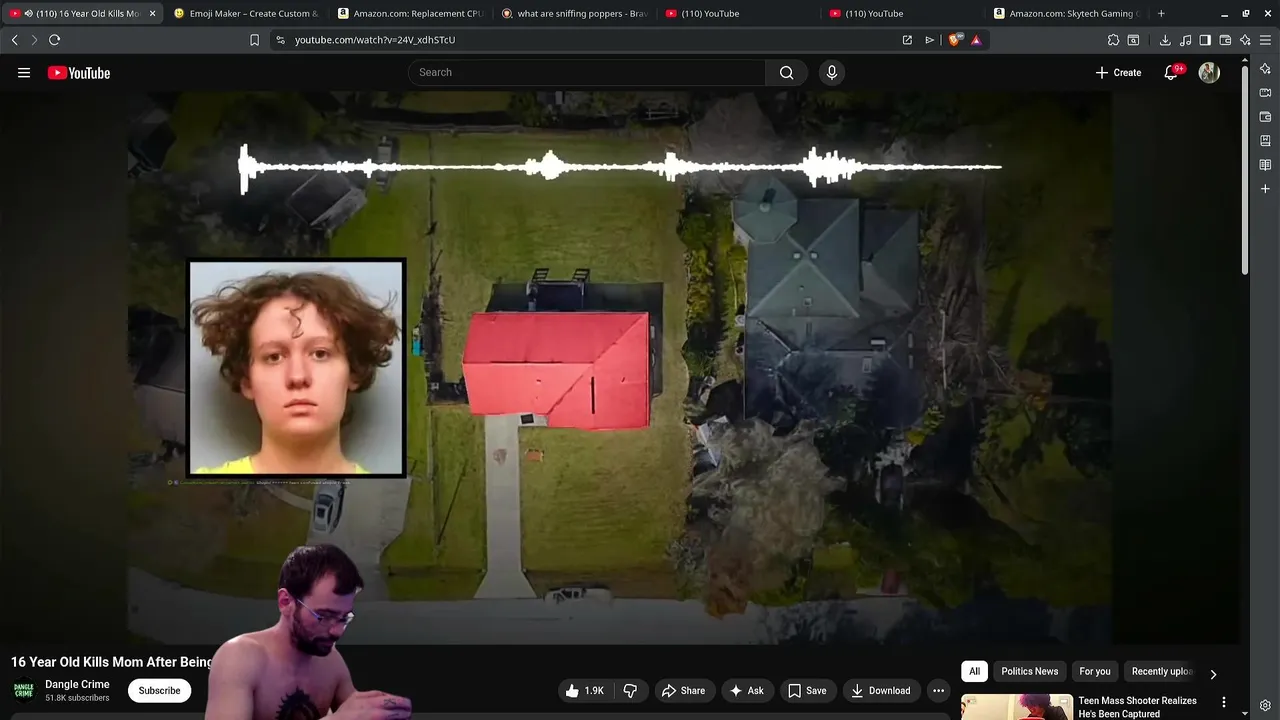Show more filter chips with right chevron
1280x720 pixels.
click(1213, 674)
